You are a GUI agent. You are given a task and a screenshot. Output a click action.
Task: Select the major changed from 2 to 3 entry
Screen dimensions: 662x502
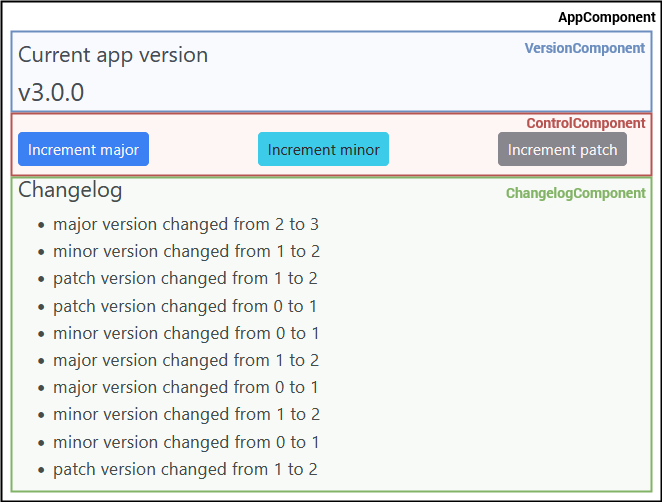point(185,224)
